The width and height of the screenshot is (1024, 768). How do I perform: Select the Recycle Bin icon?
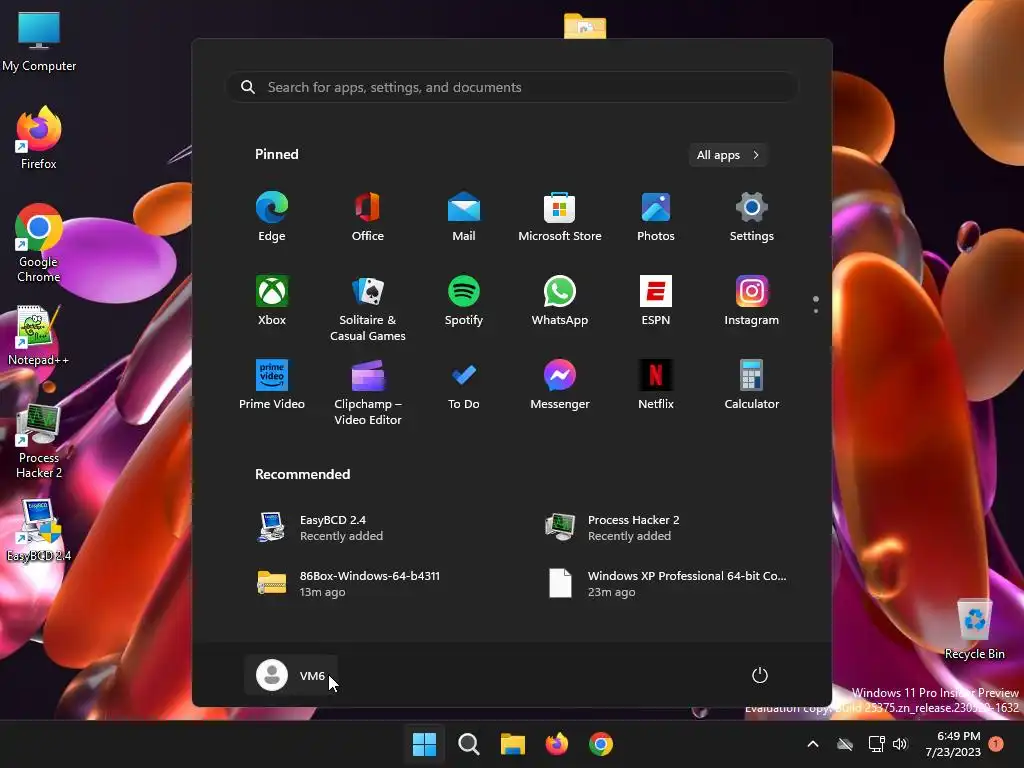974,629
